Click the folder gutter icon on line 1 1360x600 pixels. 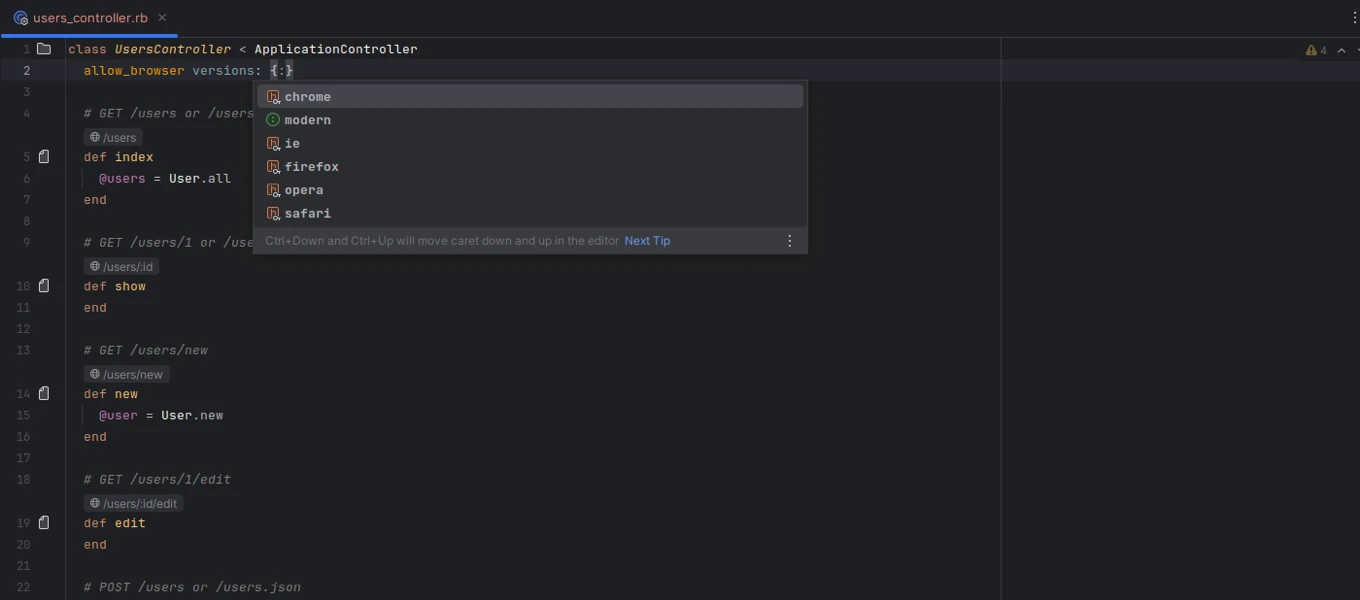pyautogui.click(x=44, y=49)
